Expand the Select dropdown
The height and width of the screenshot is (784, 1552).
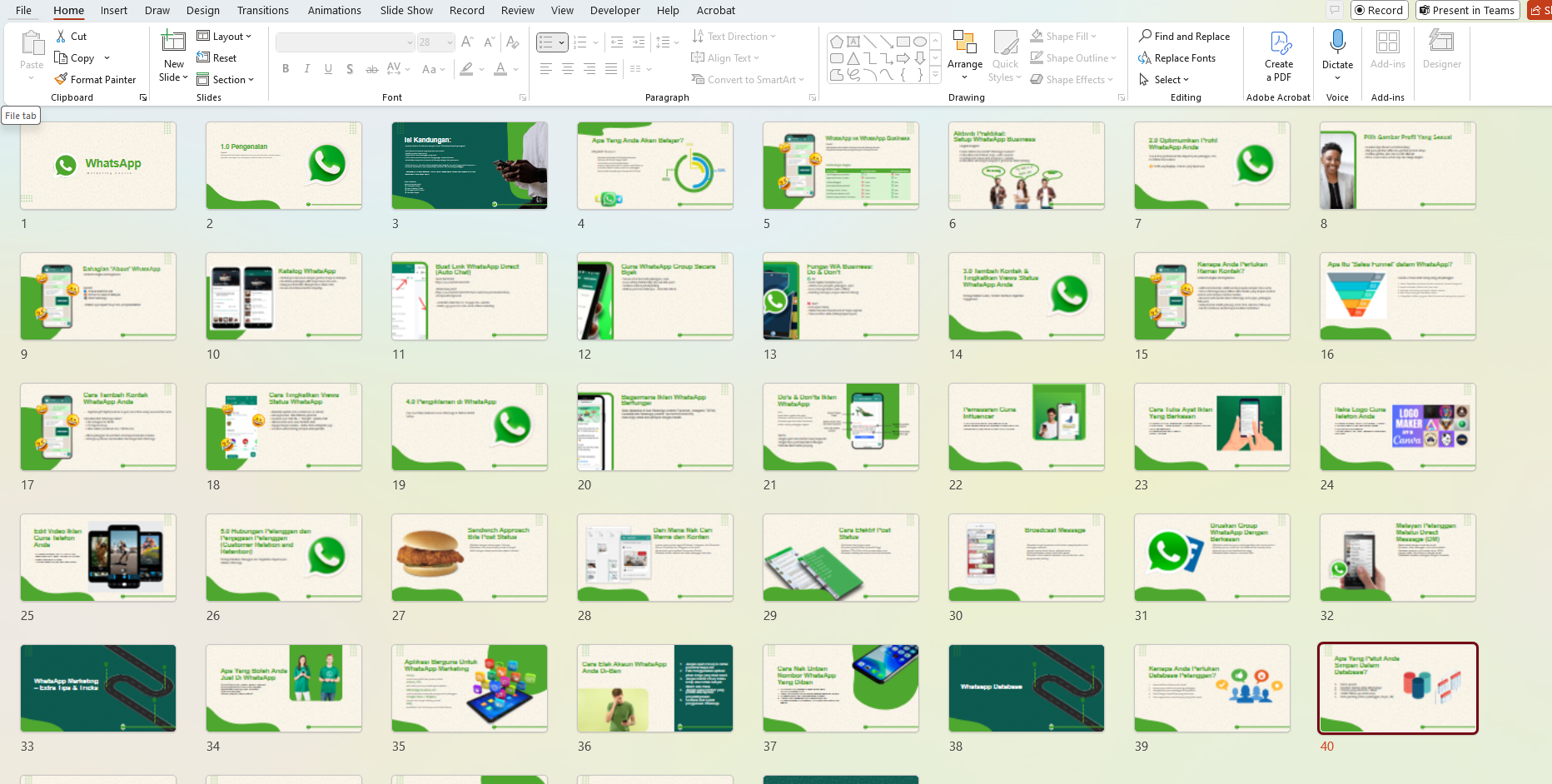[x=1164, y=80]
